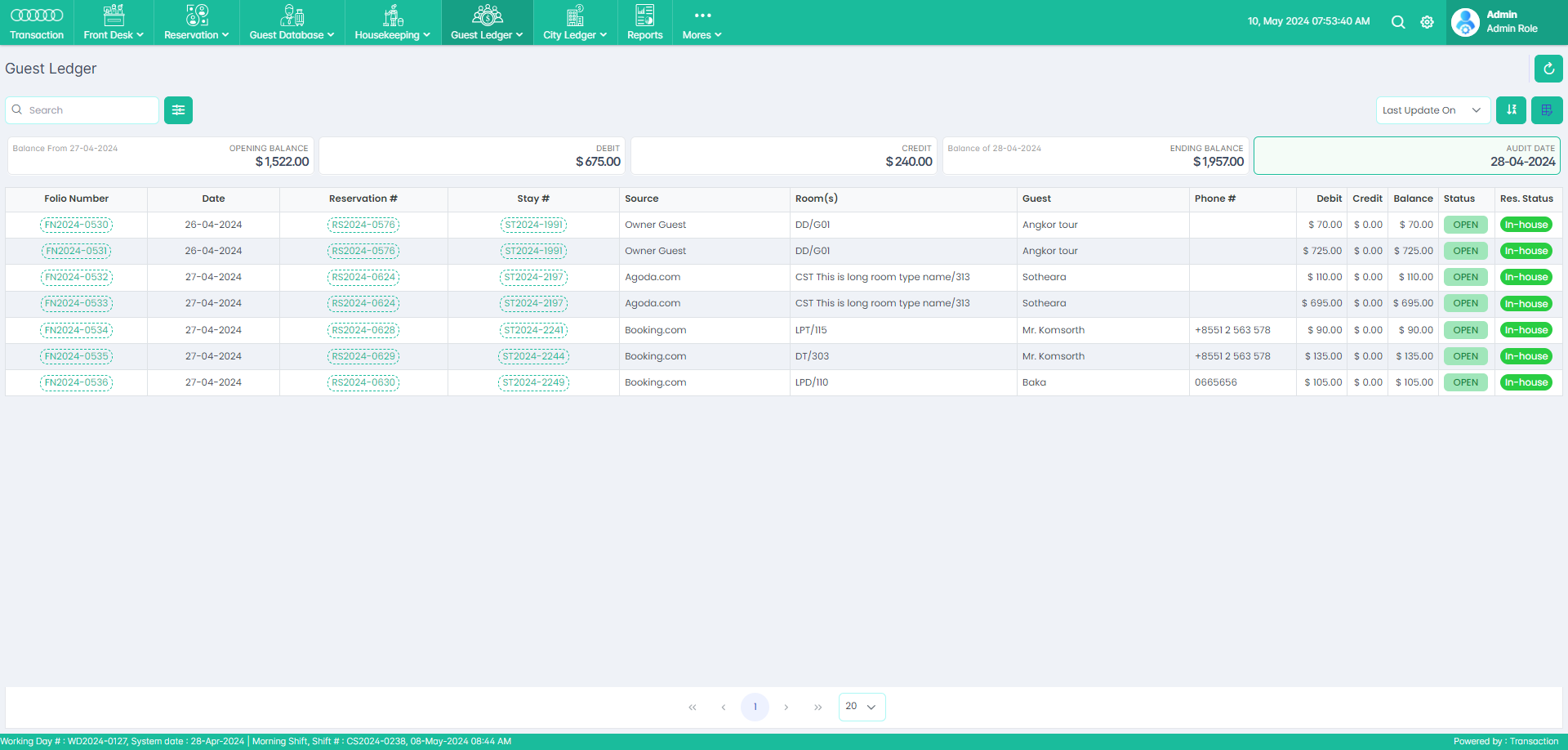Click guest name Baka
This screenshot has height=750, width=1568.
(x=1034, y=382)
